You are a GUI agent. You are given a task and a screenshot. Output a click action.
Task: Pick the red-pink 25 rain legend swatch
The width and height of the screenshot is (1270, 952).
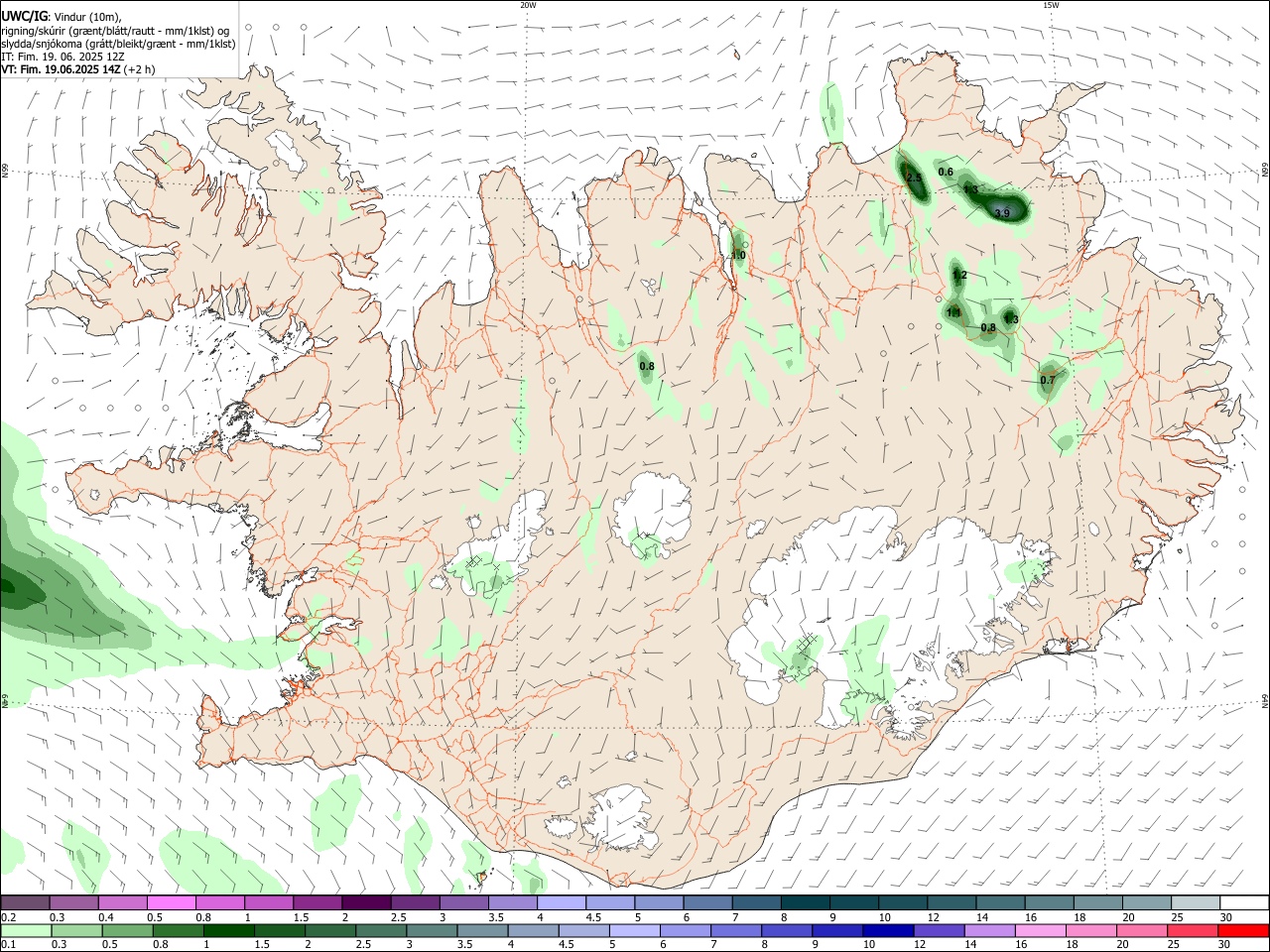click(1192, 930)
